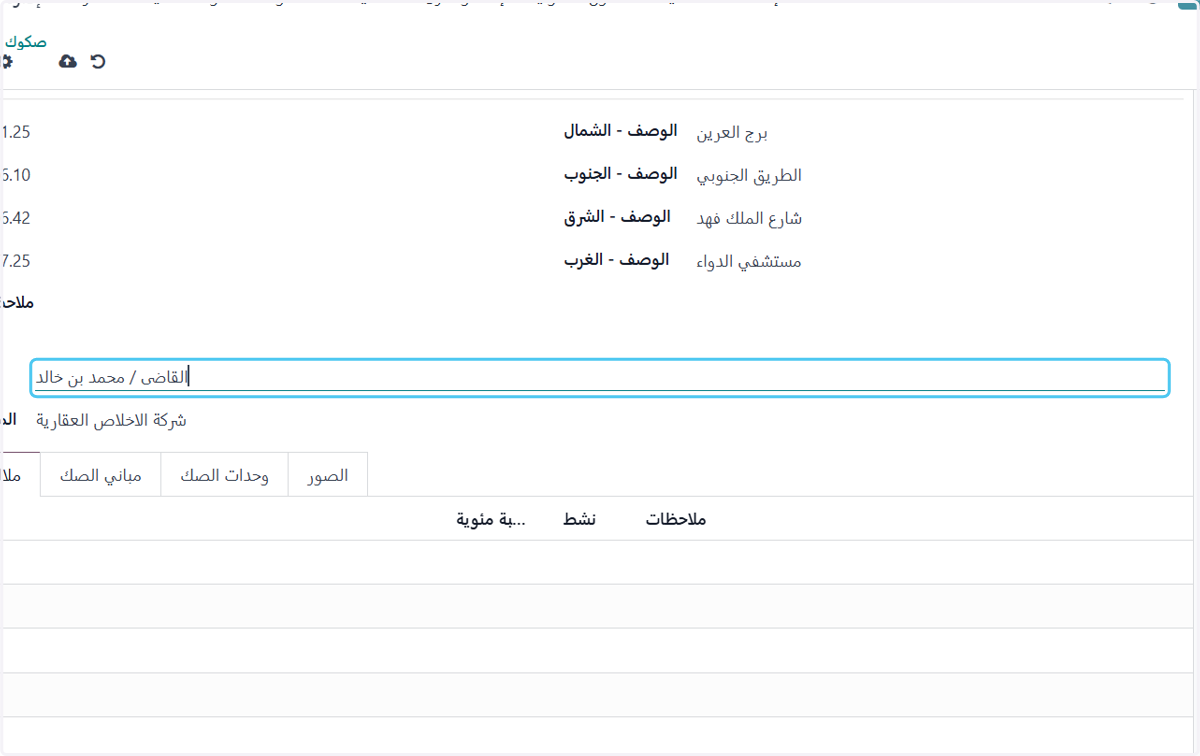
Task: Click the الوصف - الشمال label
Action: [x=620, y=131]
